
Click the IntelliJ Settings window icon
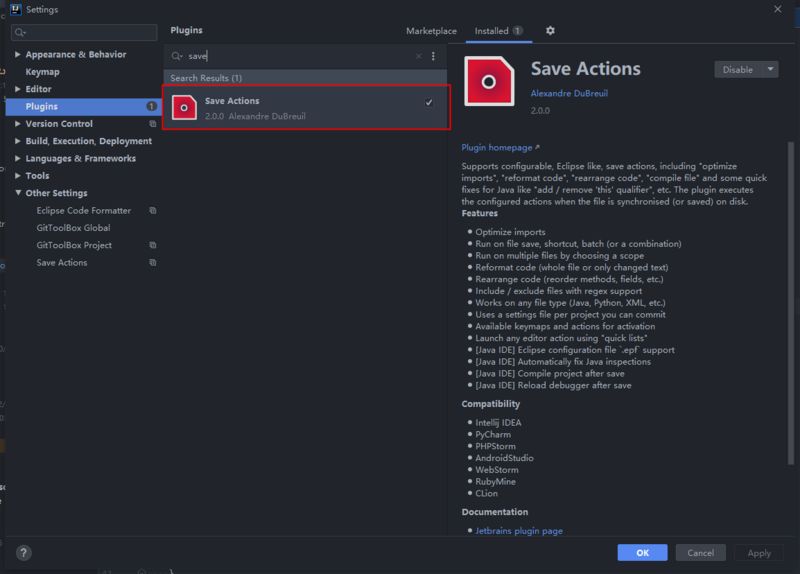point(16,9)
